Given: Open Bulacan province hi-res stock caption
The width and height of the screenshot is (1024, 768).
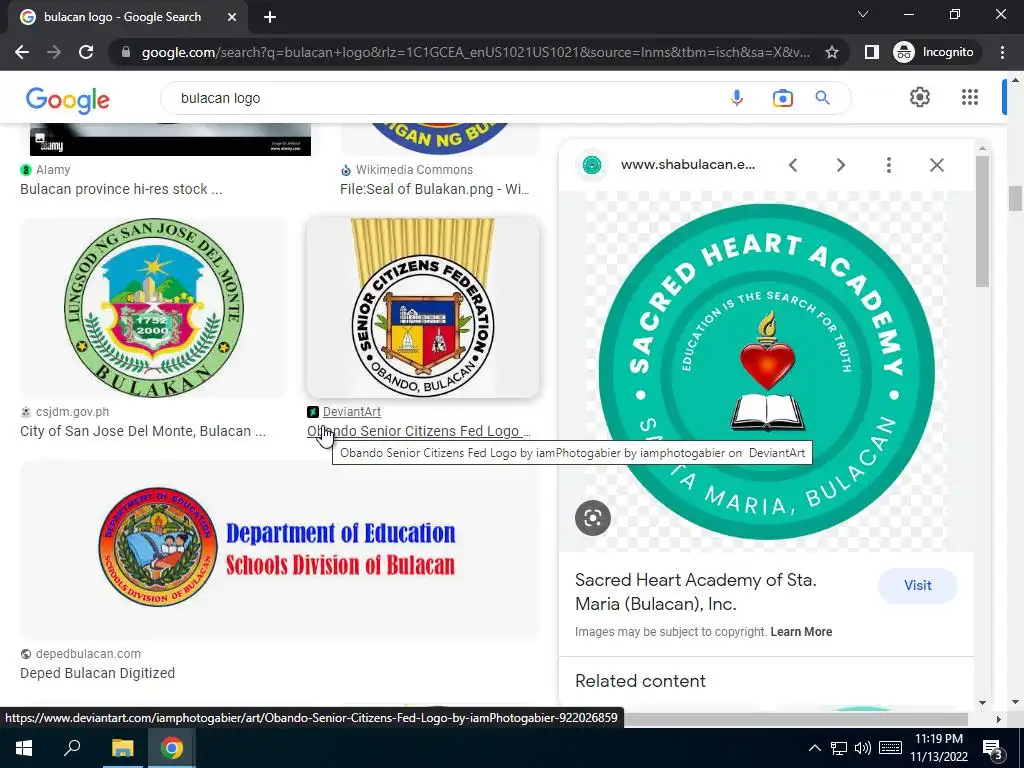Looking at the screenshot, I should 121,189.
